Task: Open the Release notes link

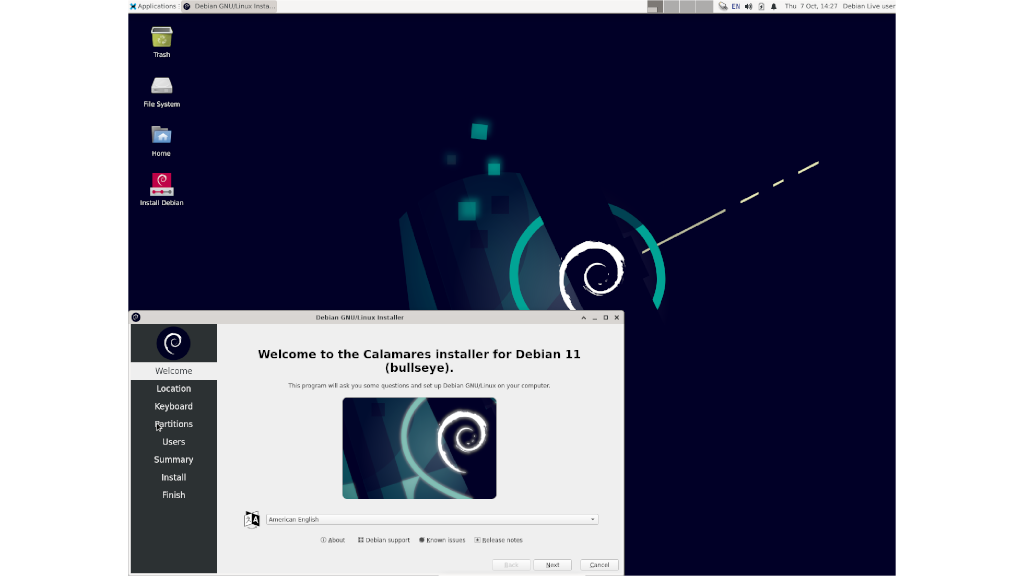Action: tap(498, 540)
